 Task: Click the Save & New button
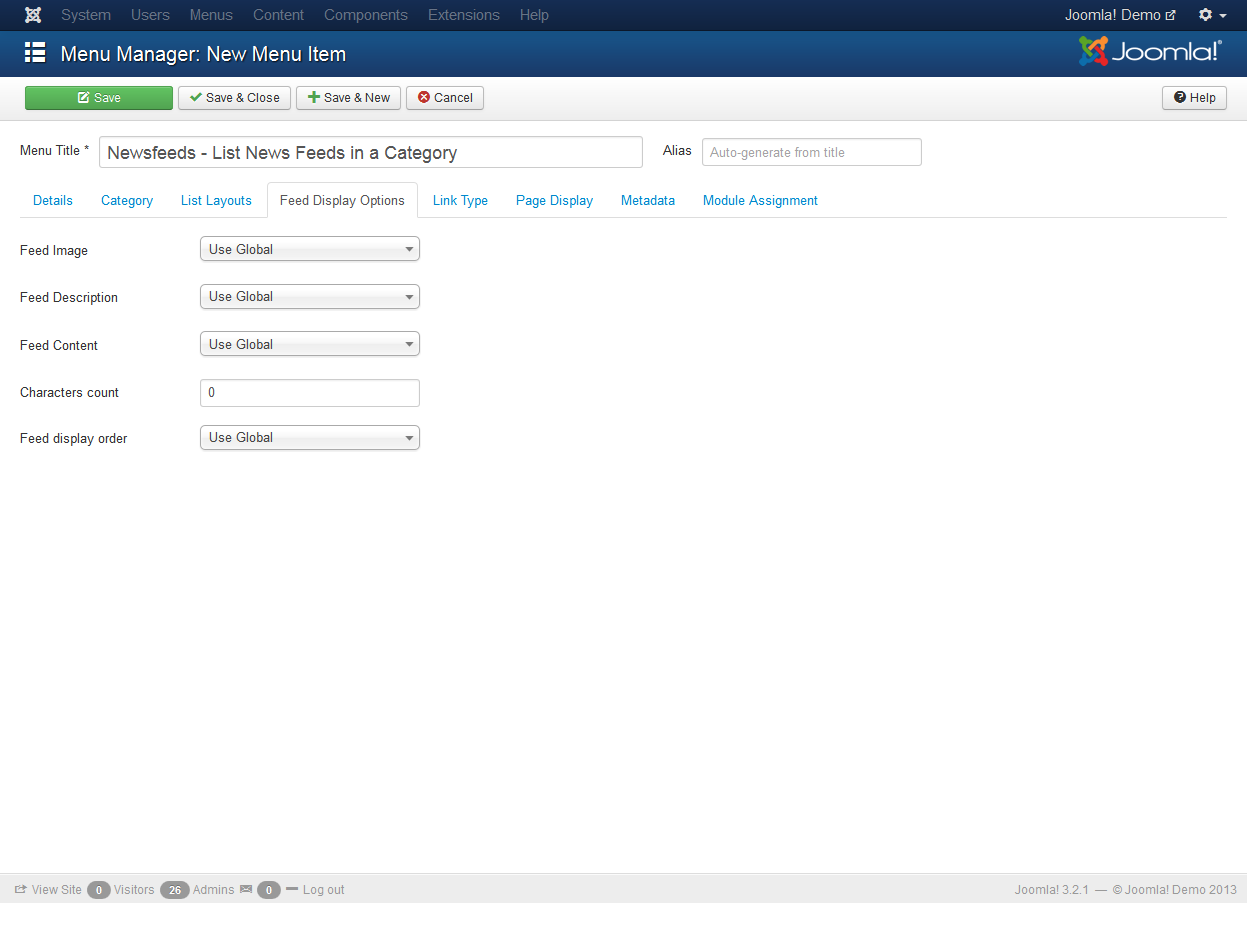pos(348,98)
